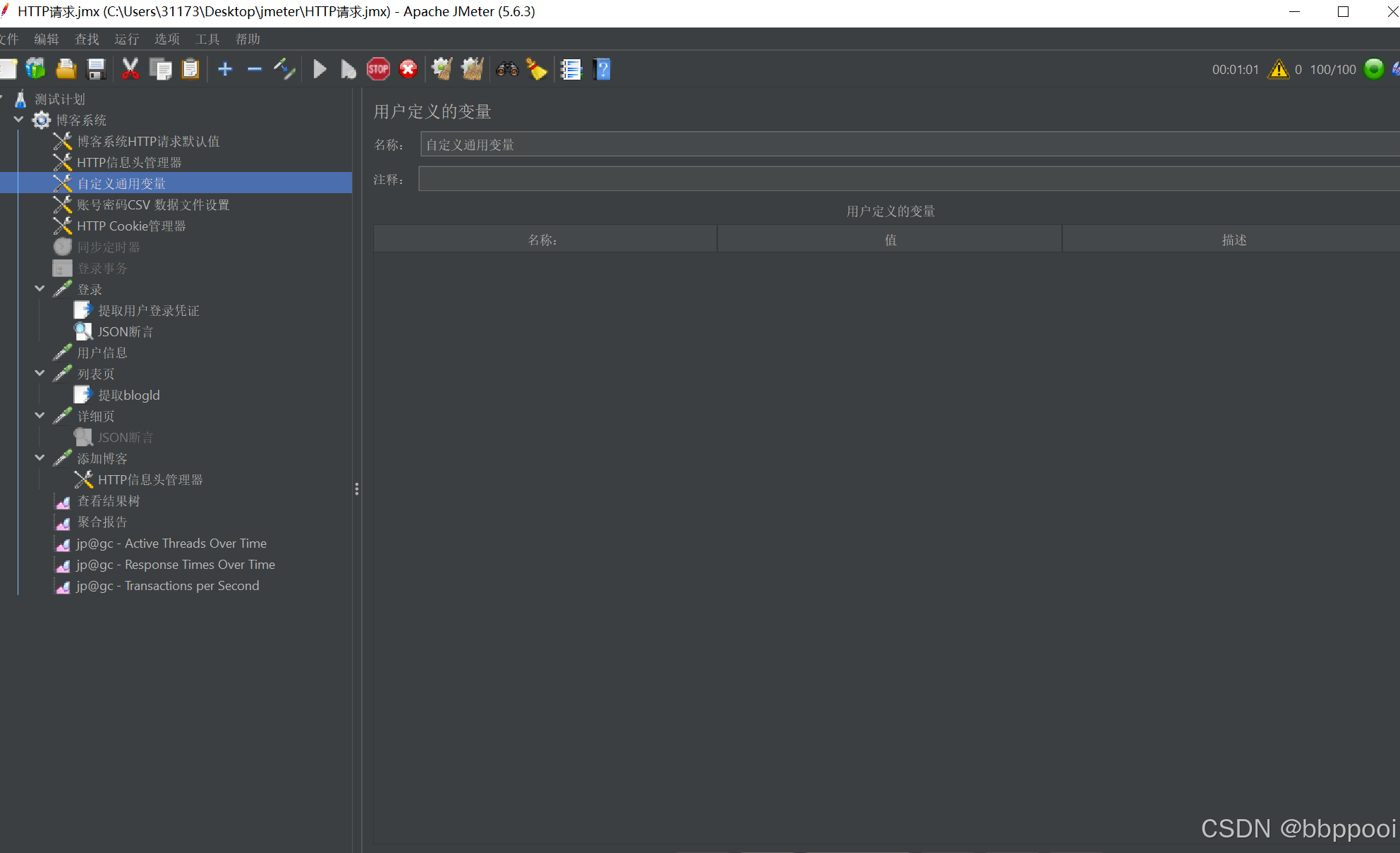Screen dimensions: 1400x853
Task: Click the Clear All broom icon
Action: point(472,69)
